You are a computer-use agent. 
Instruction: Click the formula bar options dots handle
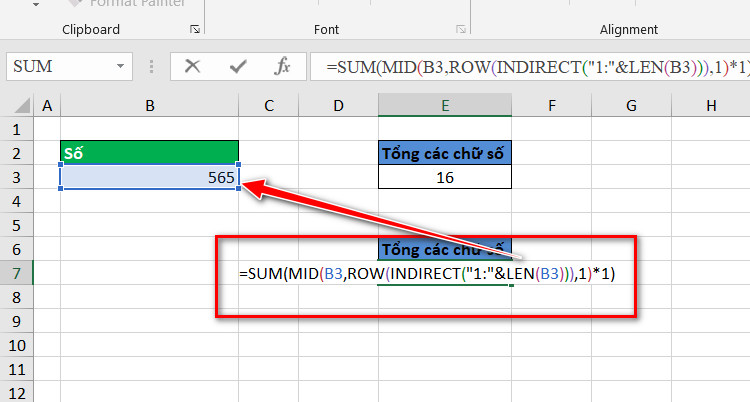click(x=151, y=67)
